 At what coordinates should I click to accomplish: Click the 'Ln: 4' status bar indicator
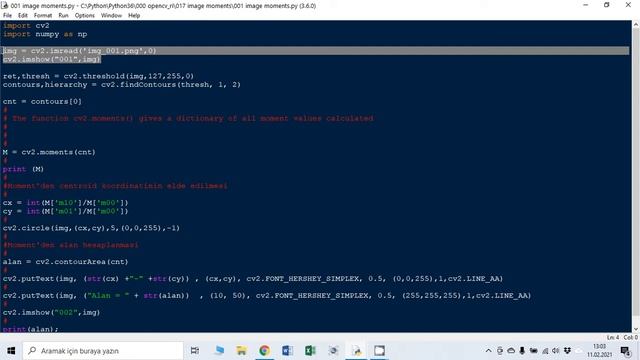pyautogui.click(x=613, y=338)
